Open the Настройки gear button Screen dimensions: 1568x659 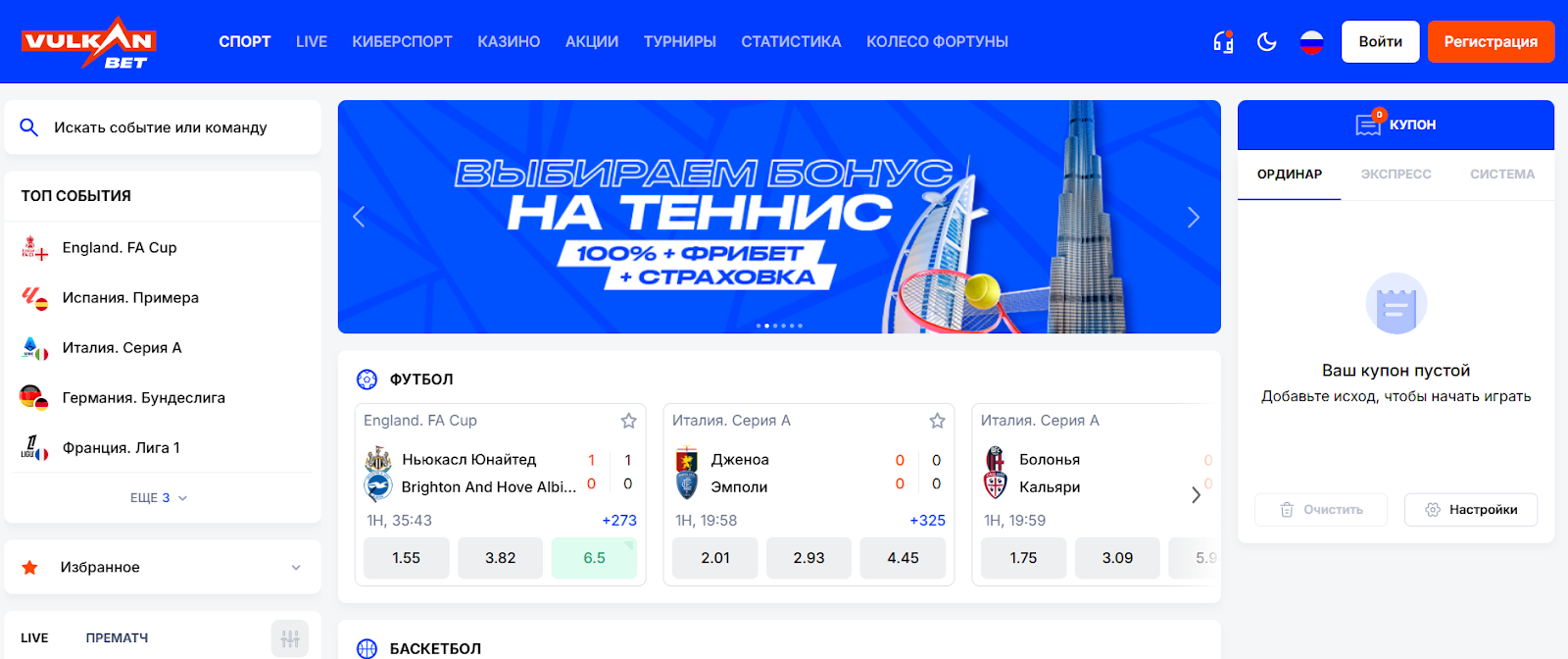coord(1470,510)
